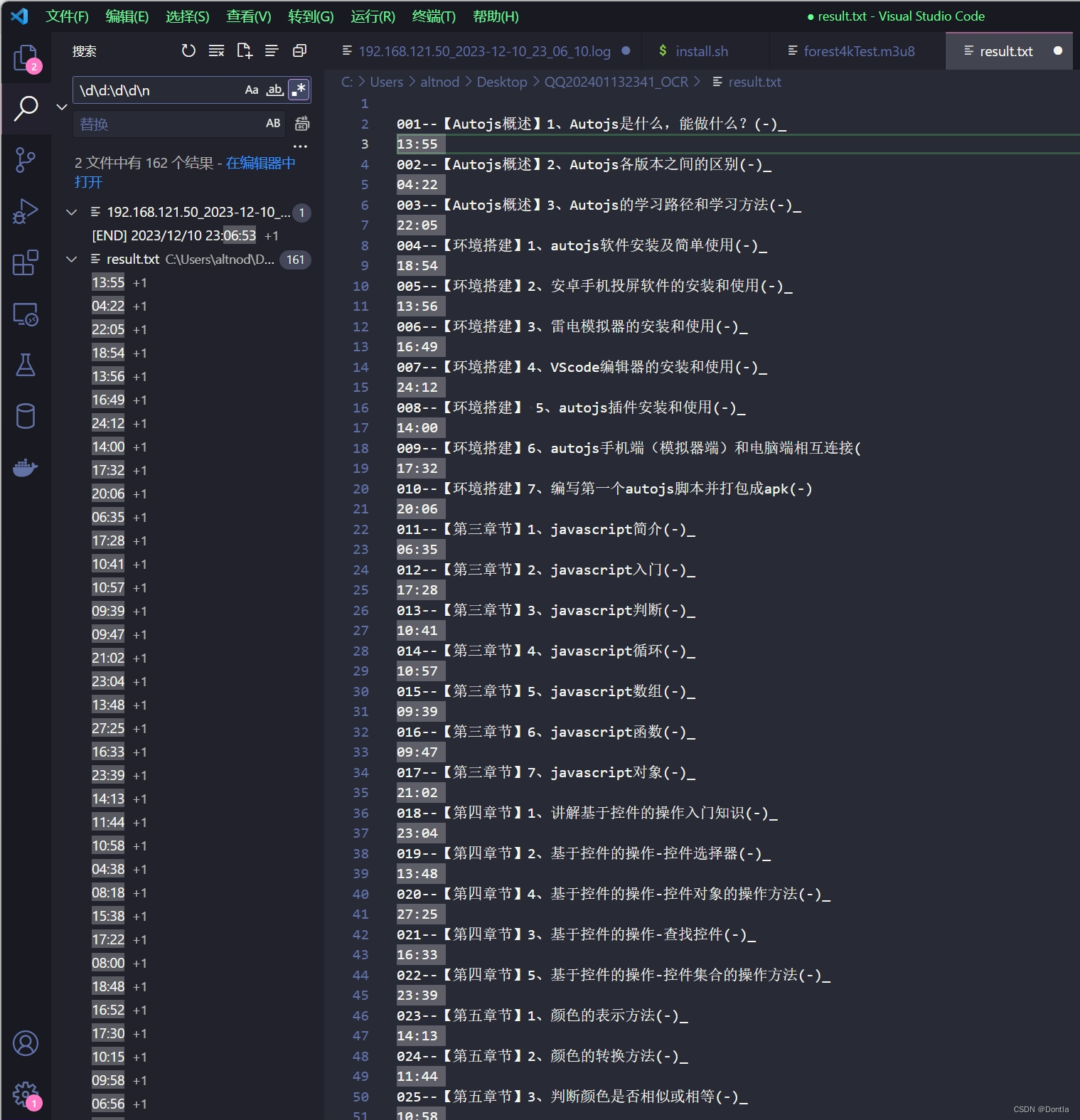
Task: Click the VS Code logo icon
Action: pos(20,16)
